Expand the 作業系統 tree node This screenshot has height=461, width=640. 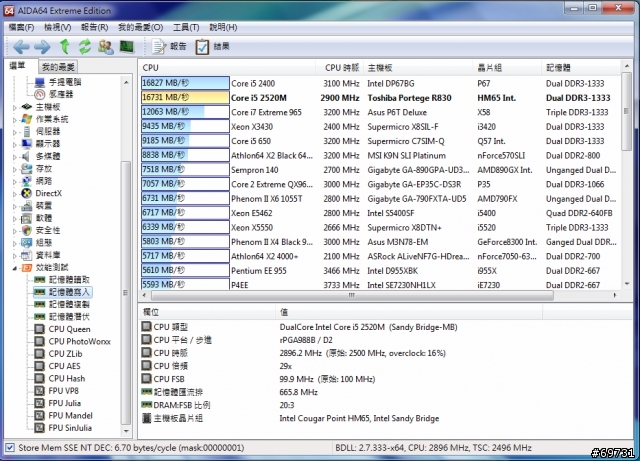(15, 120)
